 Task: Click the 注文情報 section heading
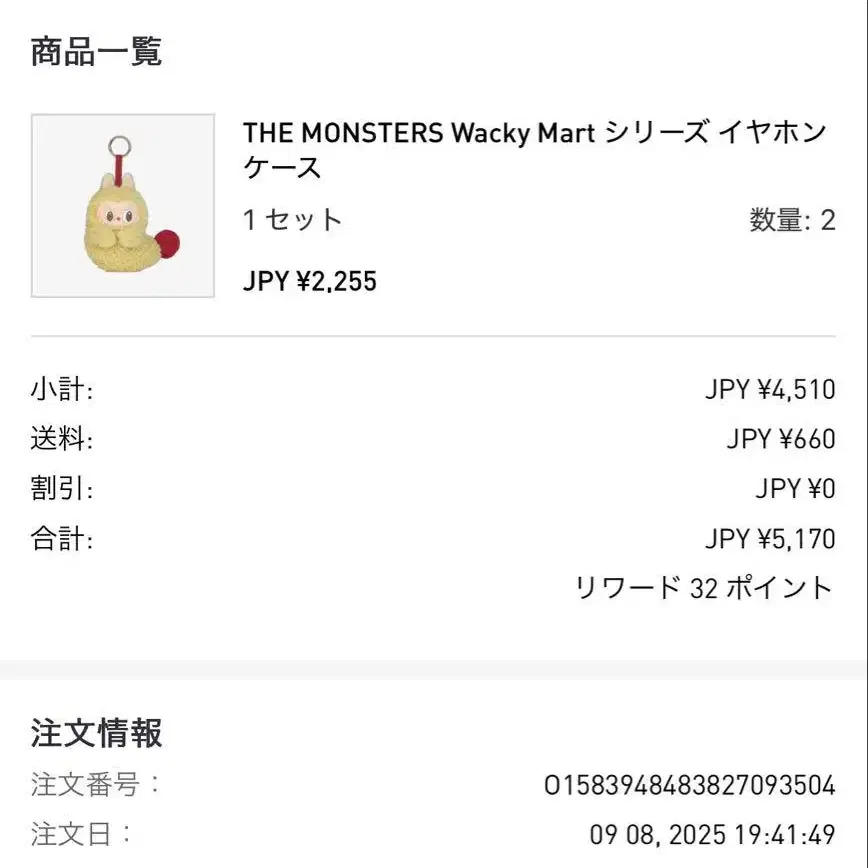coord(96,734)
